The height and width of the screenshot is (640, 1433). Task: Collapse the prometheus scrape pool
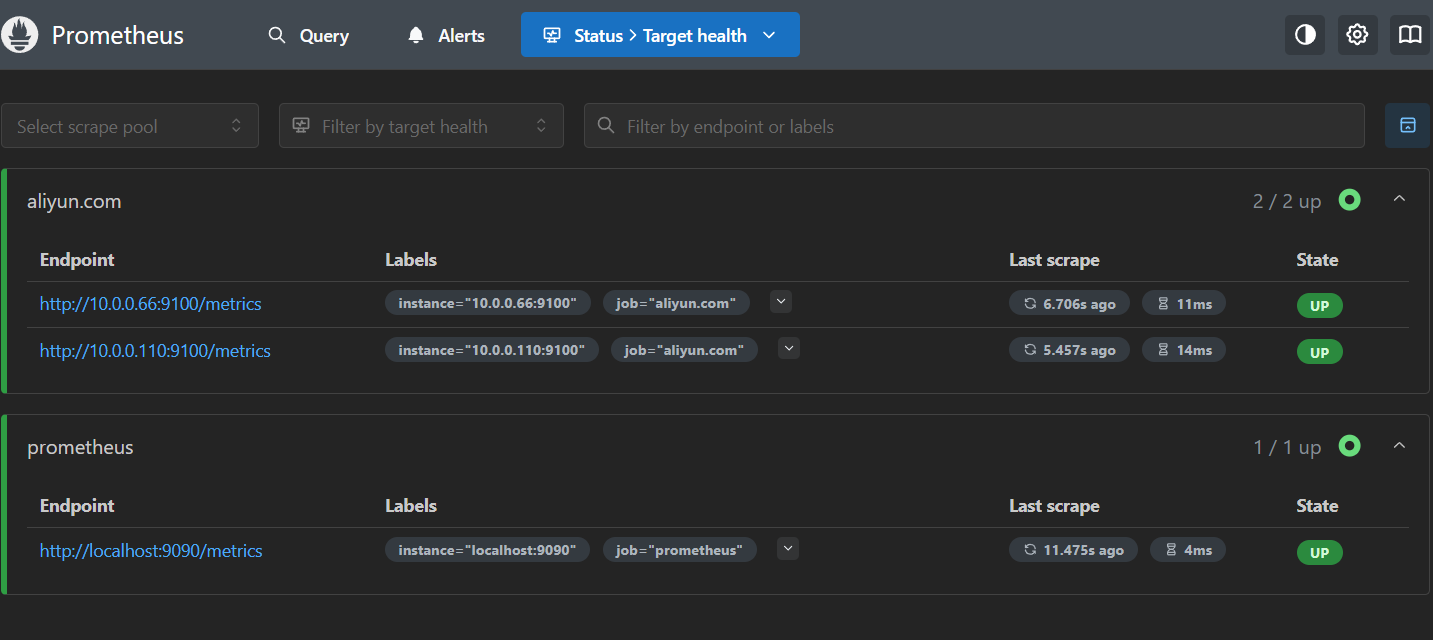click(1399, 445)
